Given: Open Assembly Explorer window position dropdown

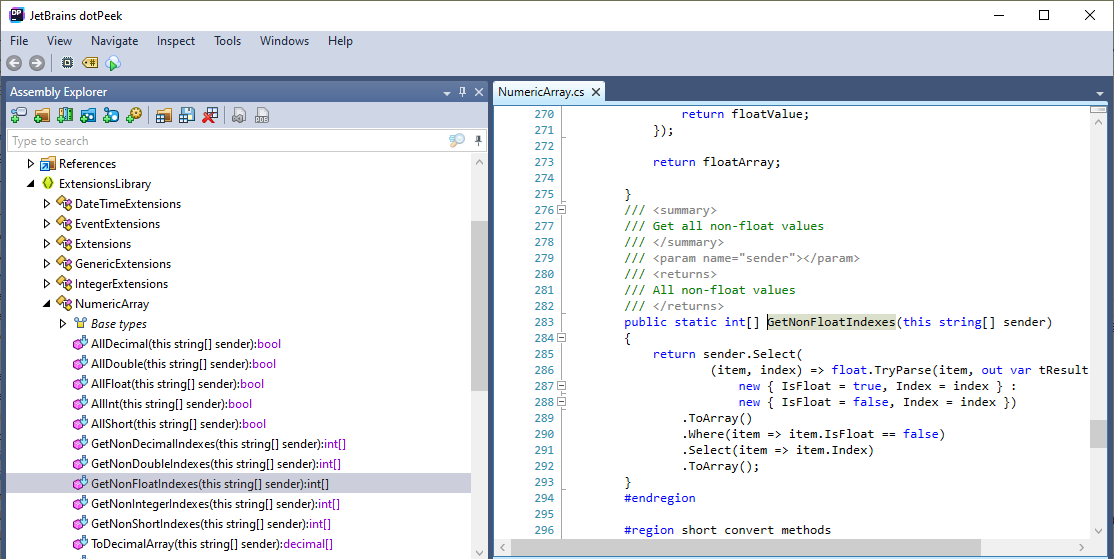Looking at the screenshot, I should [447, 93].
